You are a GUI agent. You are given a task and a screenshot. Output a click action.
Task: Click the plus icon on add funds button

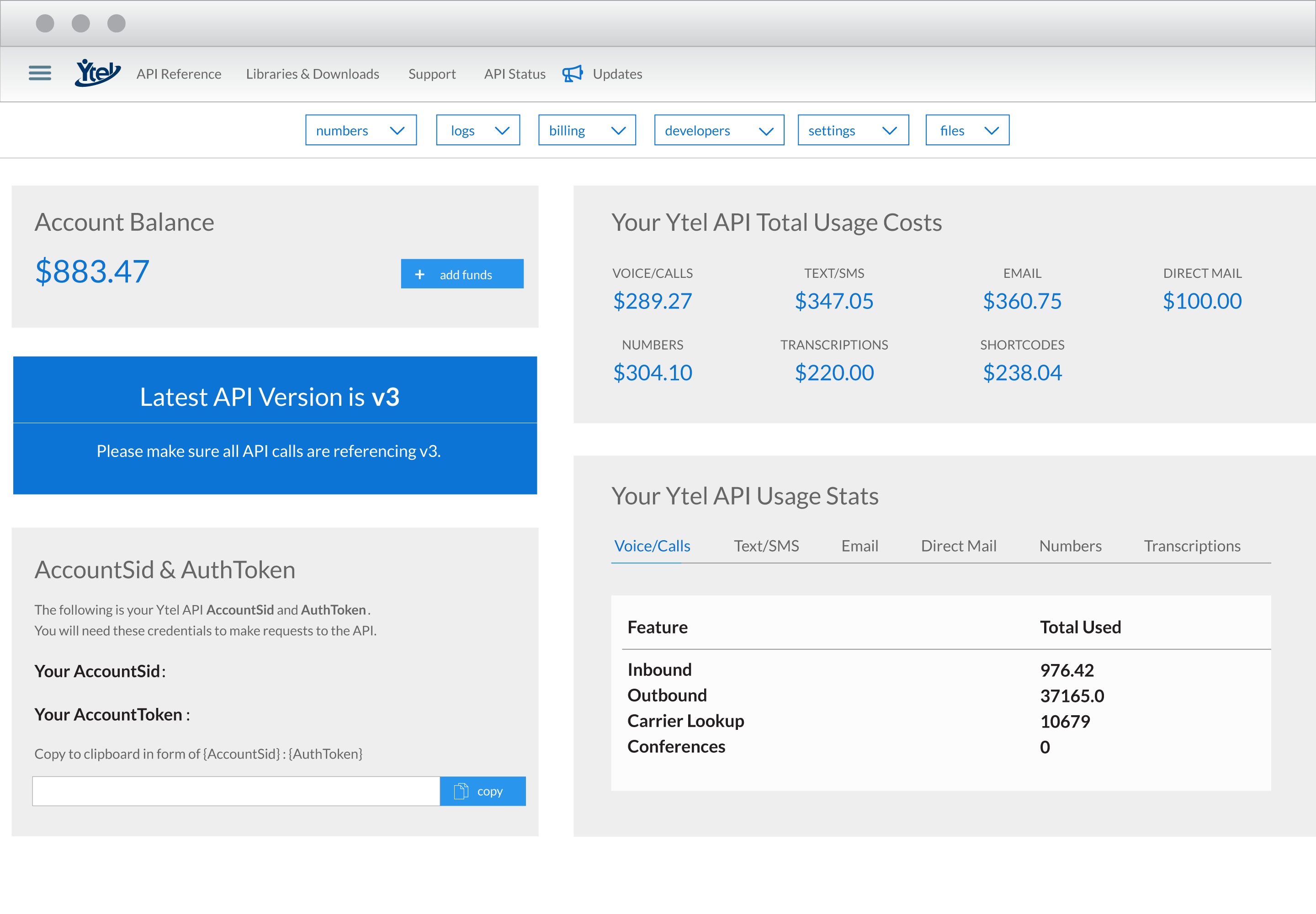pos(421,274)
